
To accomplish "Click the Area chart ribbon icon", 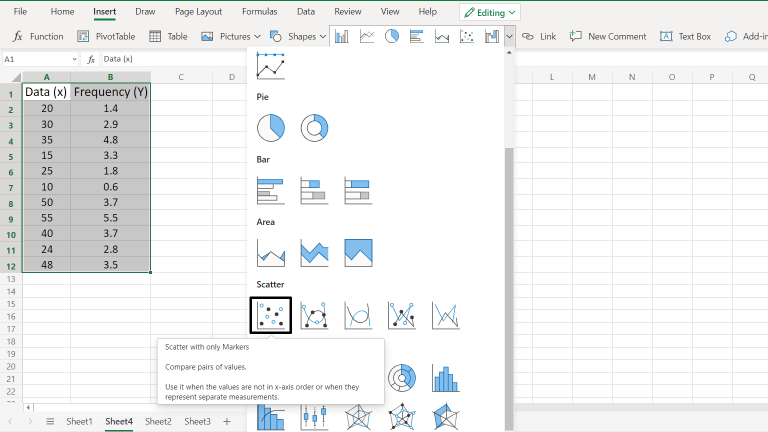I will [x=442, y=36].
